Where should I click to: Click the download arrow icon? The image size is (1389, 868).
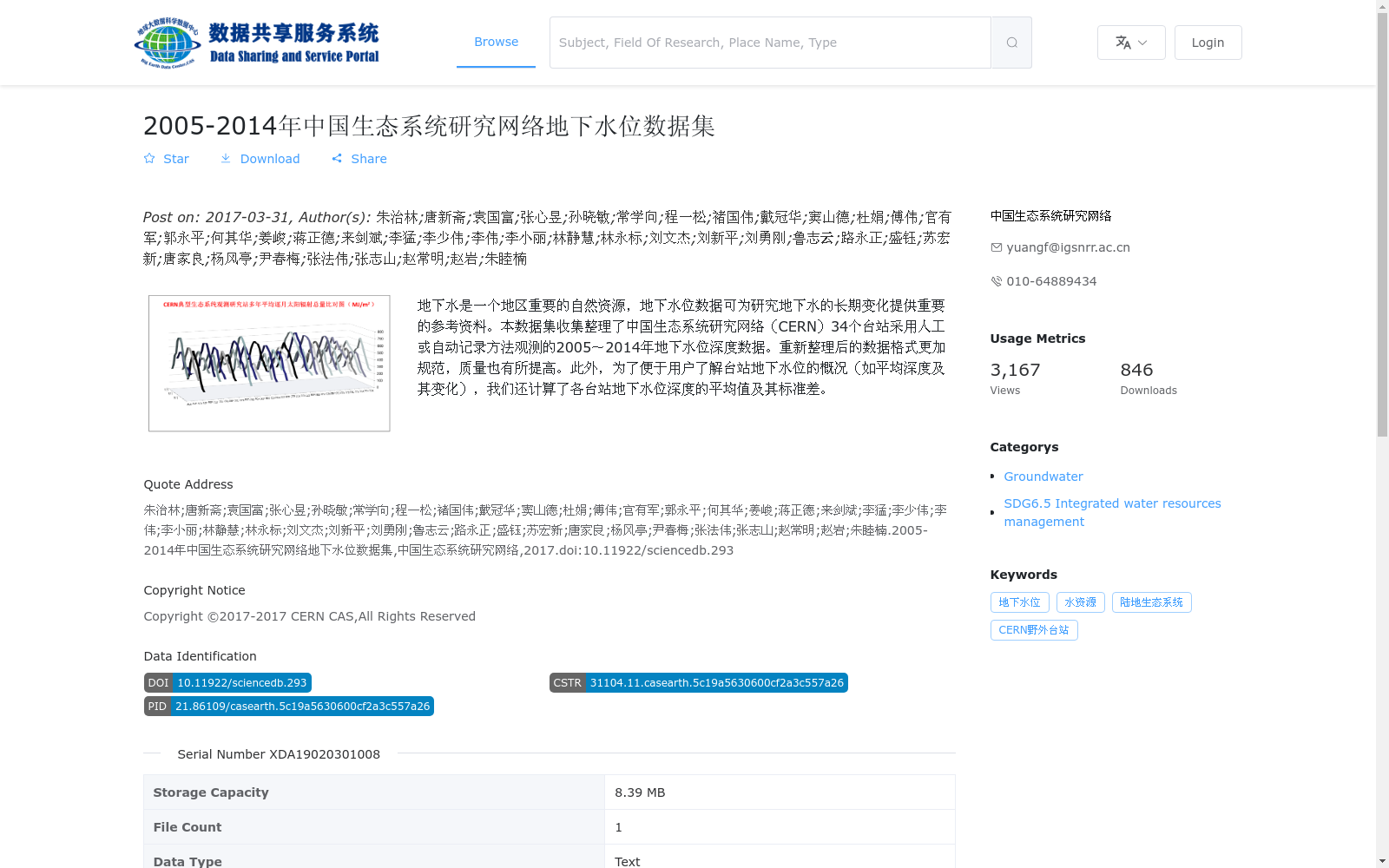point(226,159)
